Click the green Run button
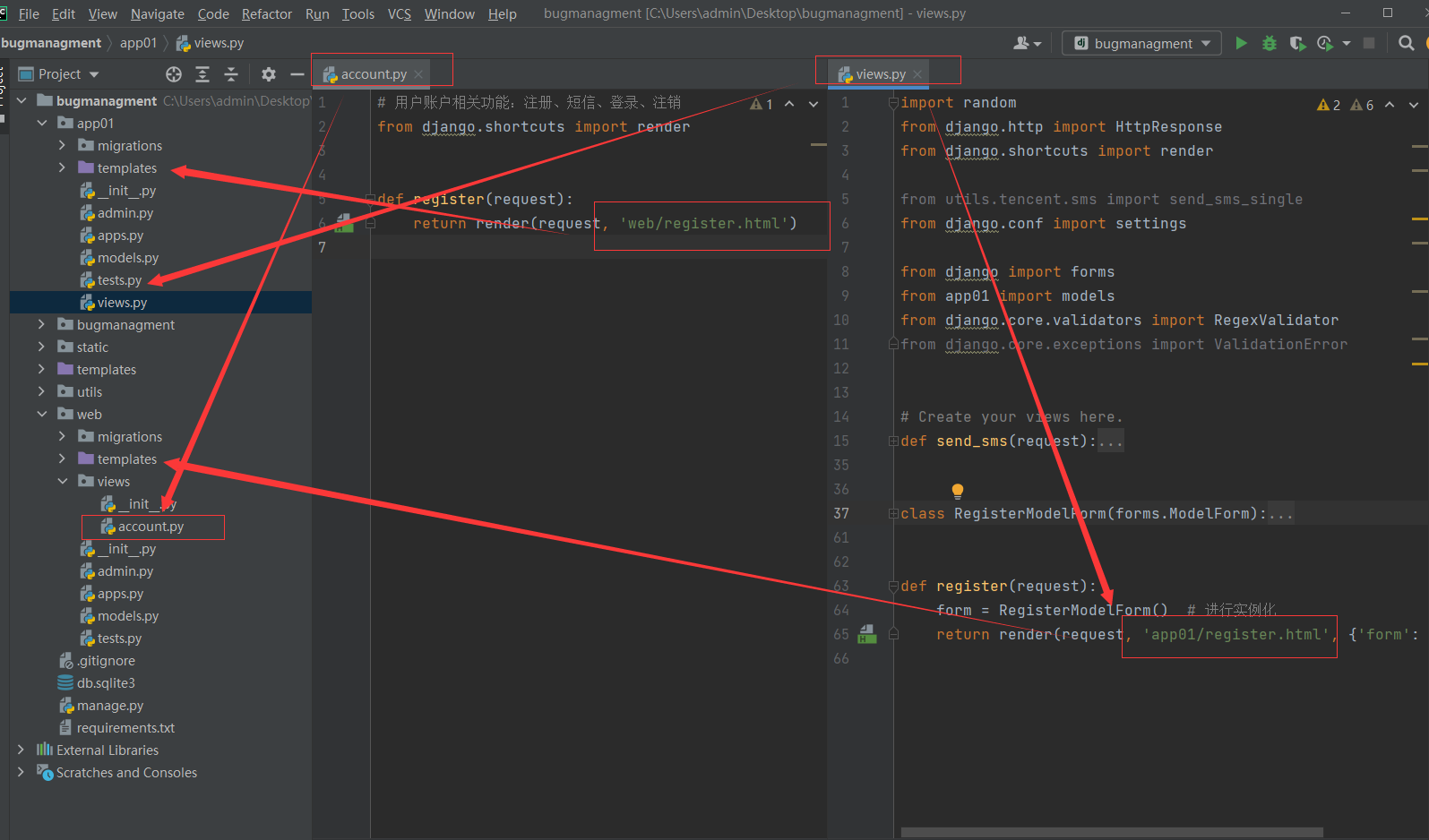Viewport: 1429px width, 840px height. click(x=1241, y=43)
